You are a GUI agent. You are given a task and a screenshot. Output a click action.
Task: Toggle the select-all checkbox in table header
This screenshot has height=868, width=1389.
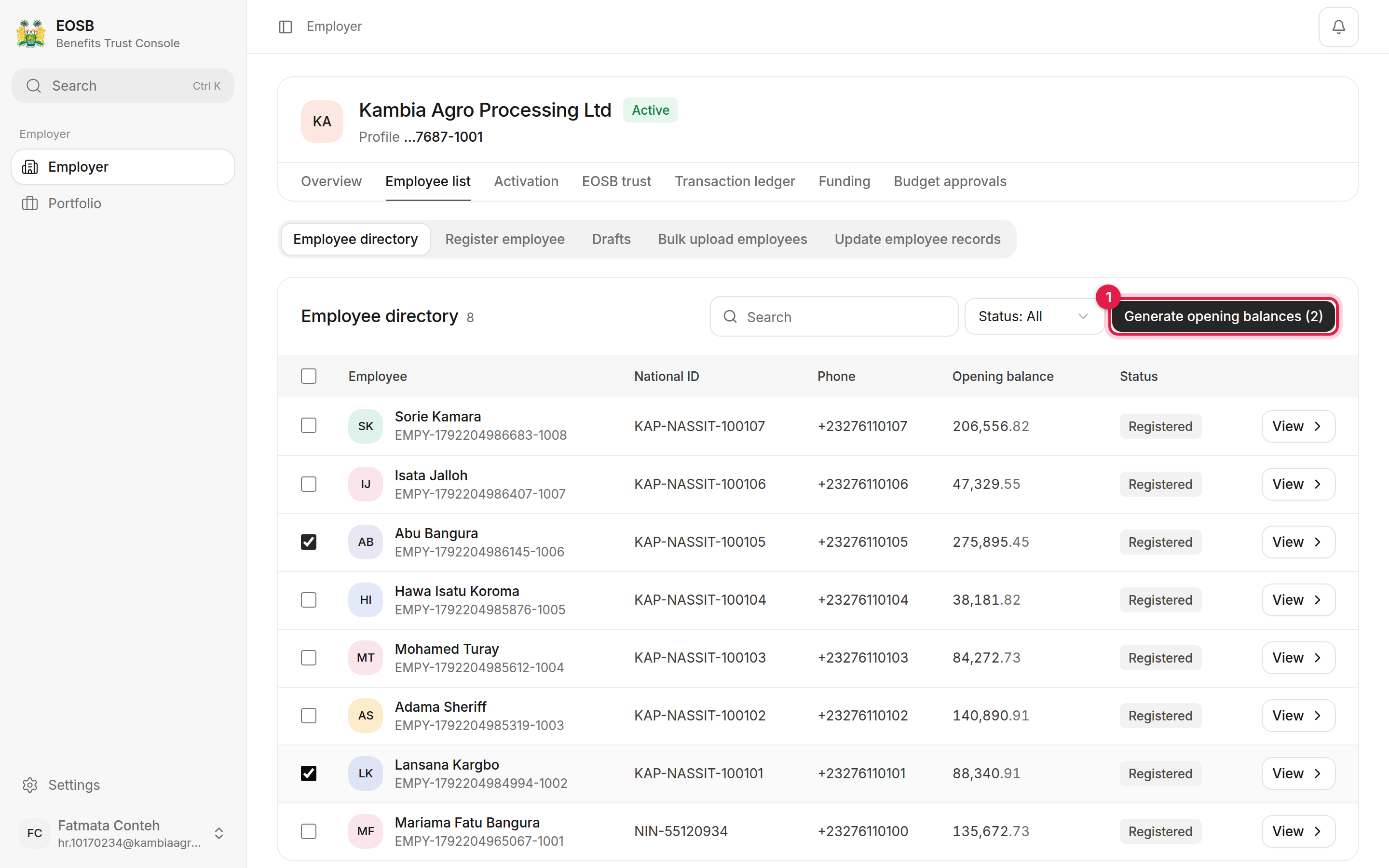(309, 376)
